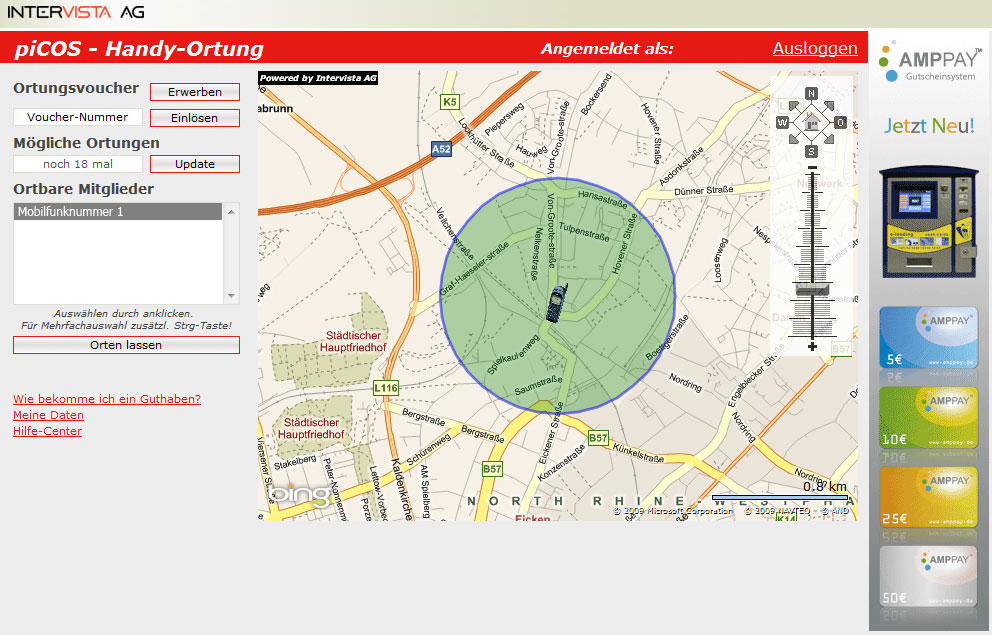This screenshot has height=635, width=992.
Task: Click the '0.8 km' map scale label
Action: (825, 486)
